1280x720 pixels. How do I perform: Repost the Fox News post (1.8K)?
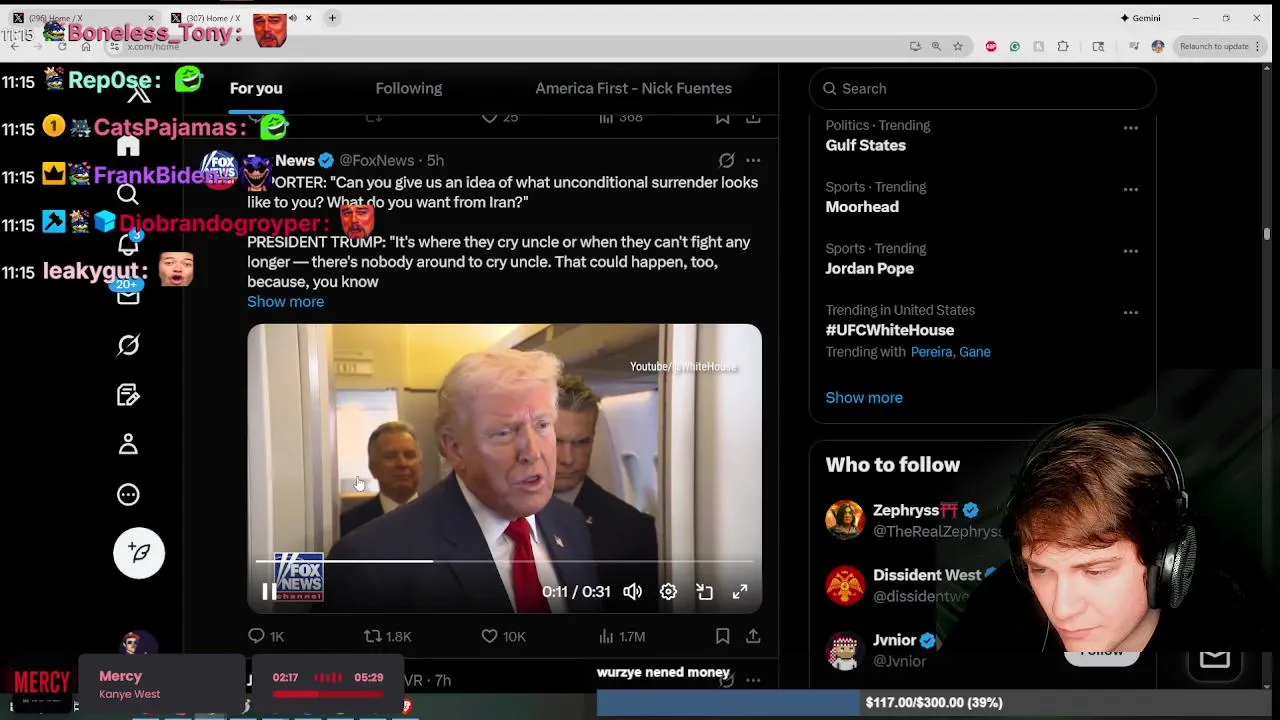click(x=388, y=636)
